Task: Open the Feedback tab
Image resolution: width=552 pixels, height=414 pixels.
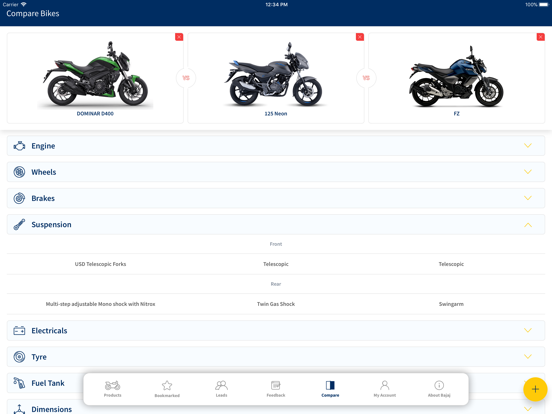Action: point(276,389)
